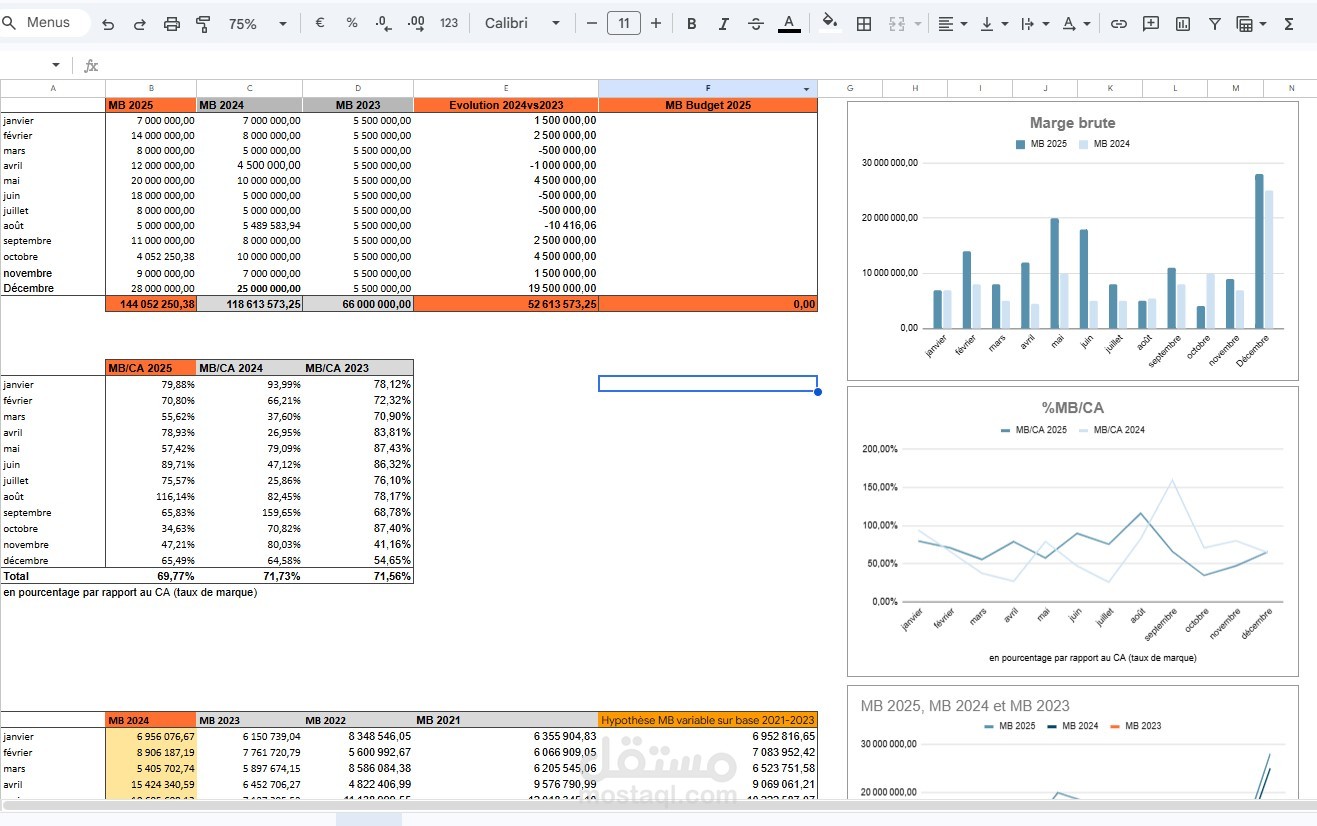The image size is (1317, 826).
Task: Click the Create a filter funnel icon
Action: point(1214,23)
